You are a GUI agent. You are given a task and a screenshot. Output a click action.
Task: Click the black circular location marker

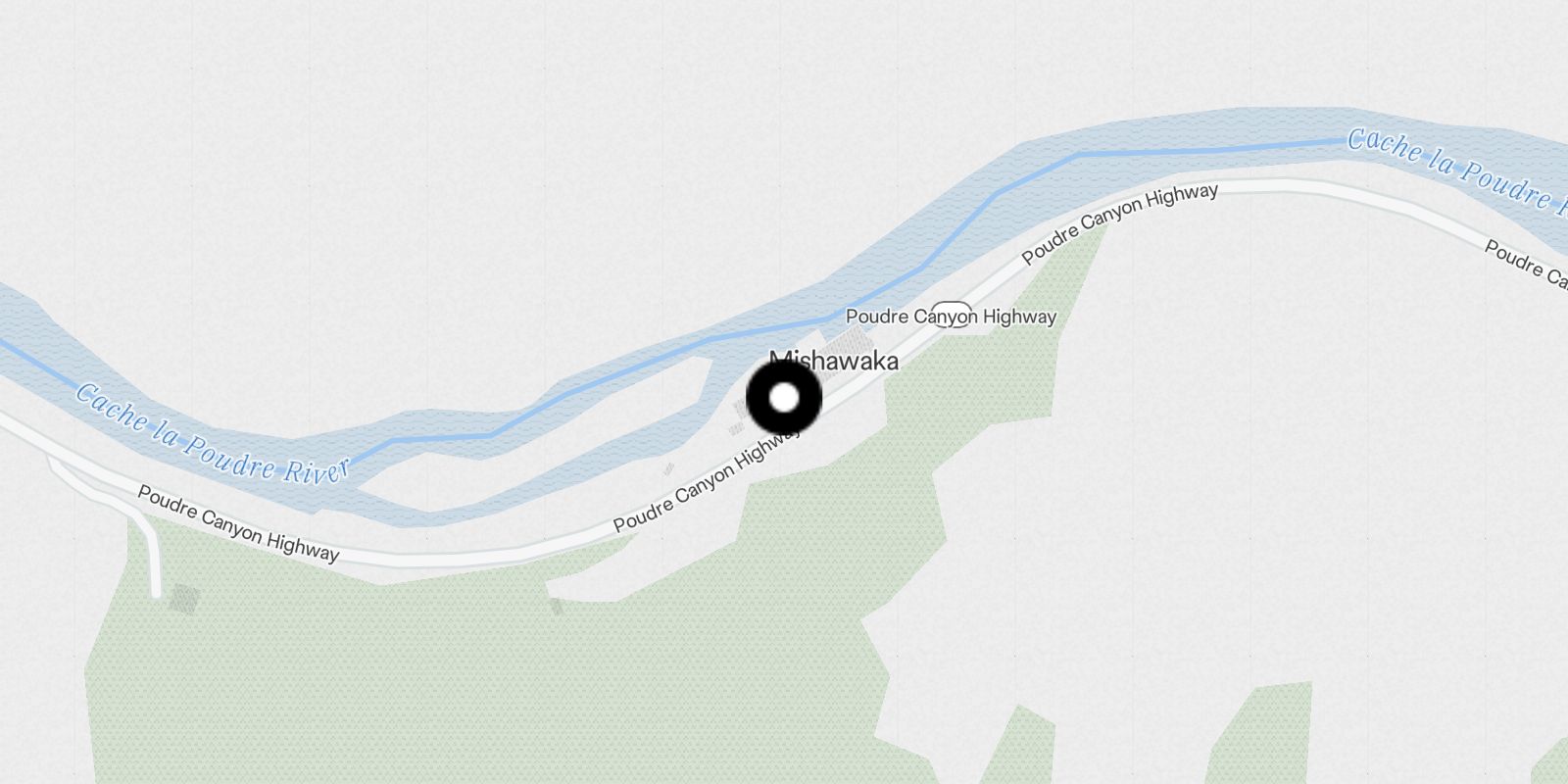click(x=784, y=398)
